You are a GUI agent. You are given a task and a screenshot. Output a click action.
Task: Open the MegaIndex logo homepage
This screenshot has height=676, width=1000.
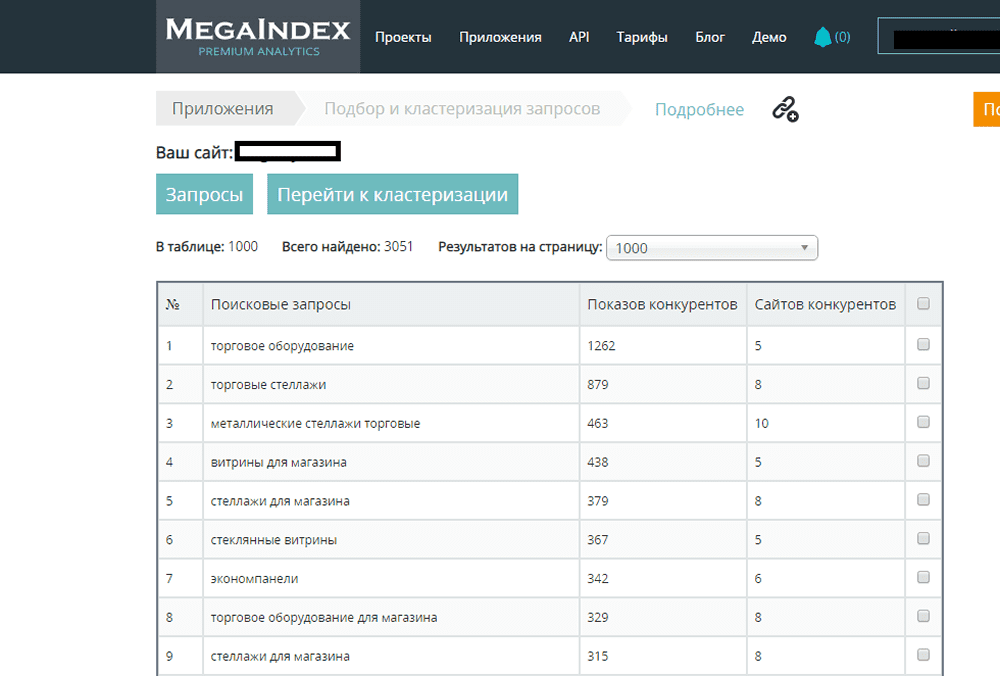[x=256, y=36]
